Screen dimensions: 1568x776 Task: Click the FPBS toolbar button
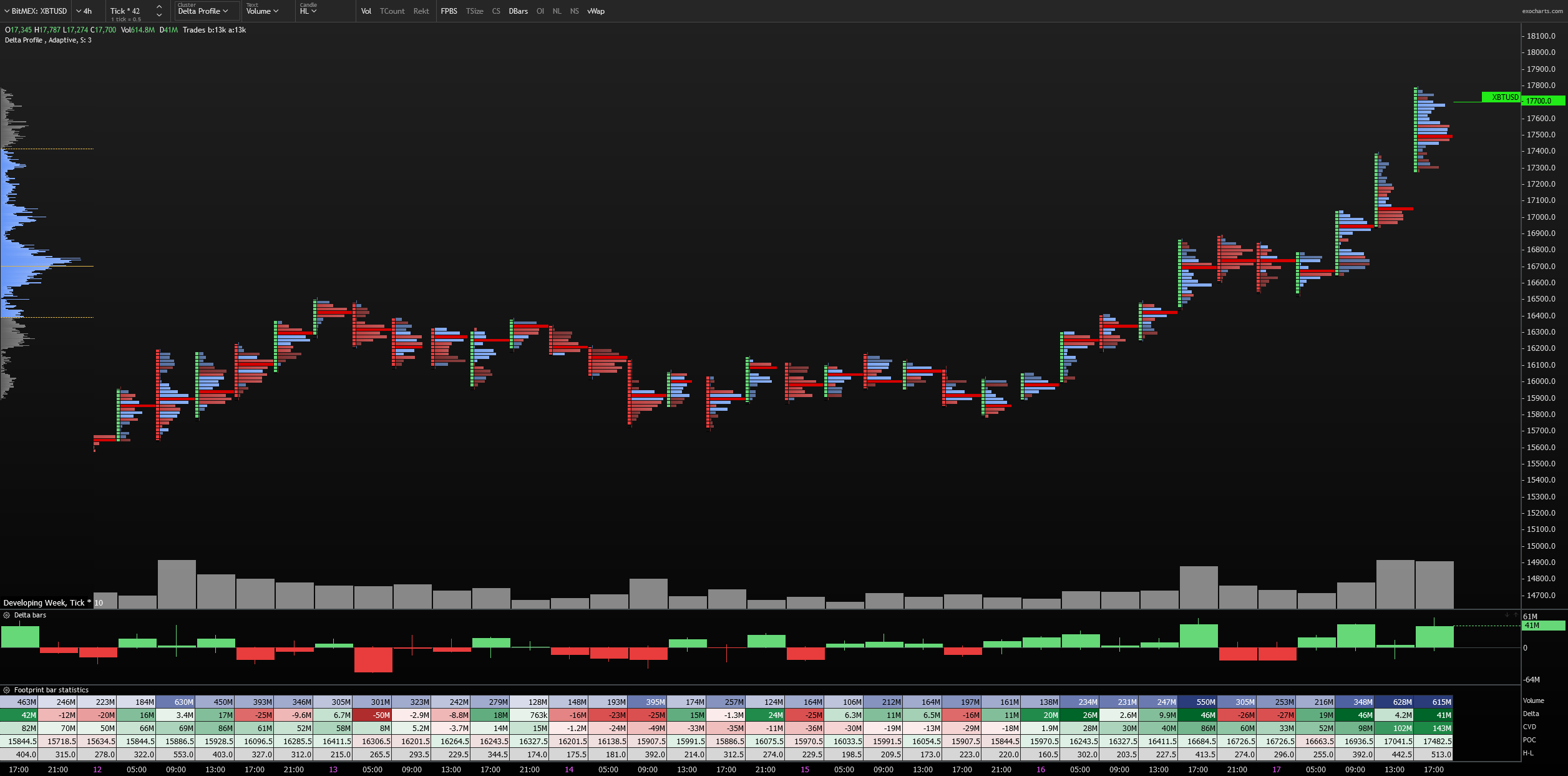tap(449, 11)
